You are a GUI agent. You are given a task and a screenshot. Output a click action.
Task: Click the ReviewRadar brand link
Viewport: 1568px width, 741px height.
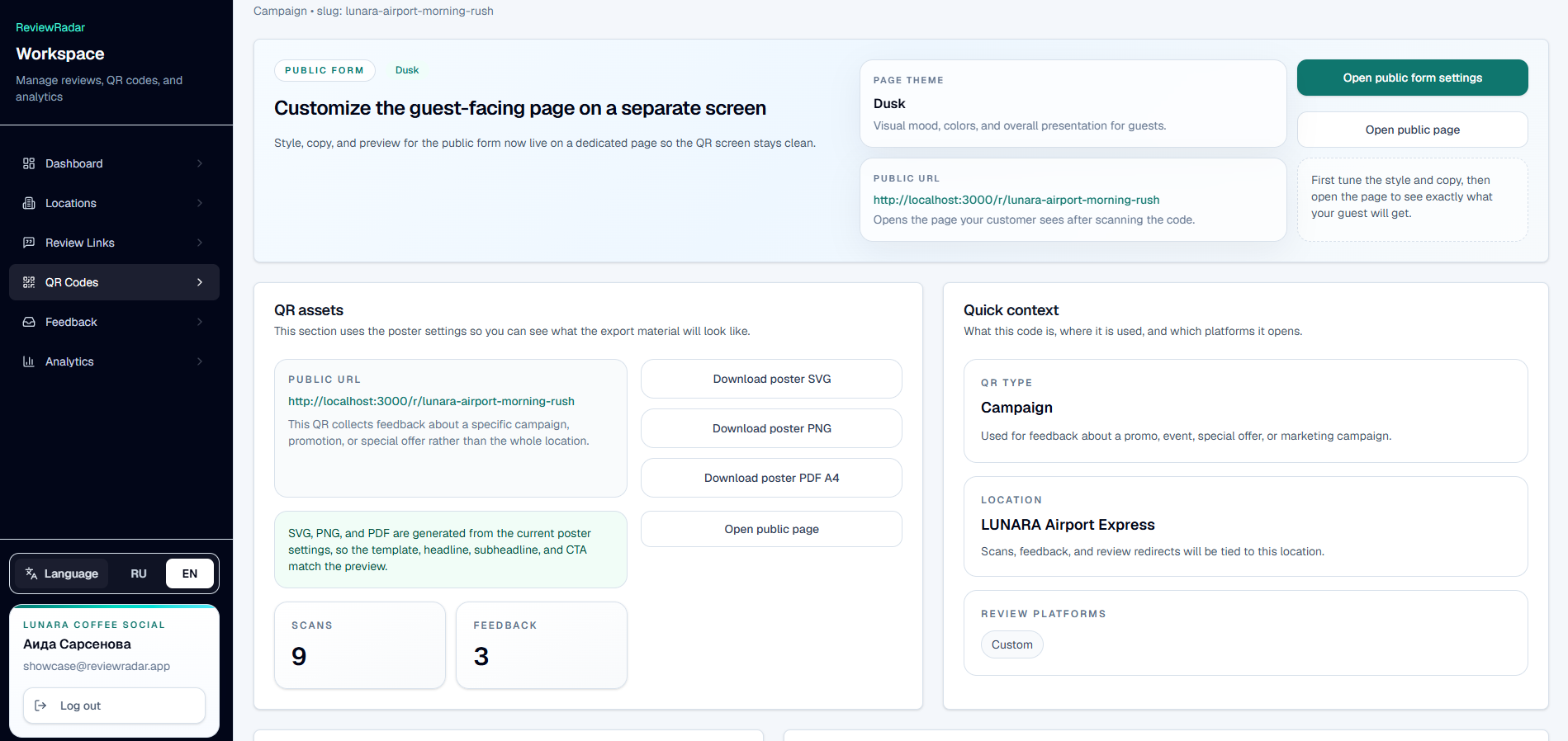point(50,27)
